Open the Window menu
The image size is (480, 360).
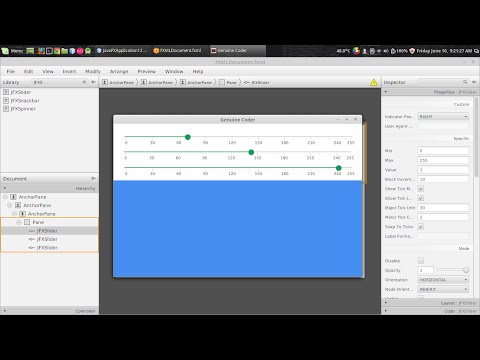[x=174, y=71]
